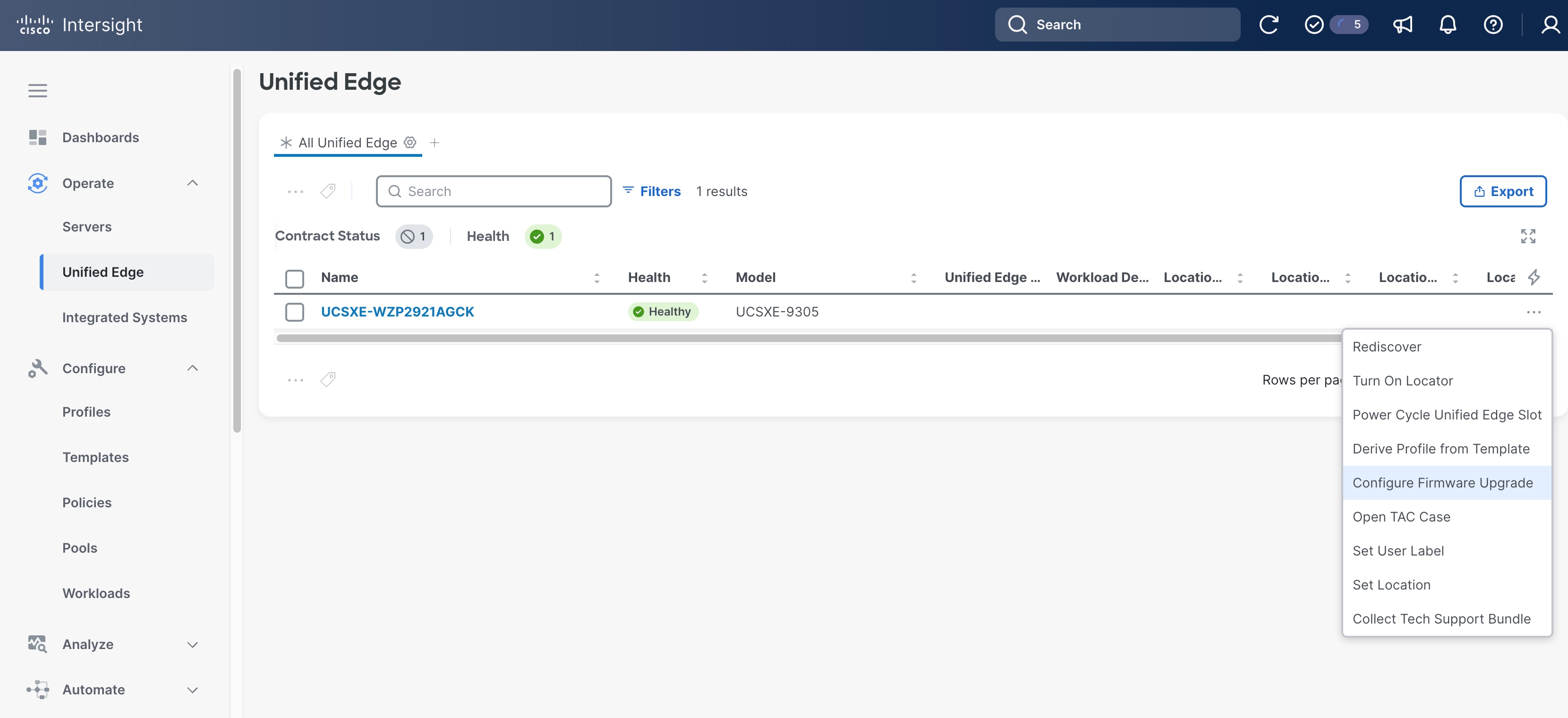Open settings gear on All Unified Edge tab
The image size is (1568, 718).
click(x=410, y=143)
